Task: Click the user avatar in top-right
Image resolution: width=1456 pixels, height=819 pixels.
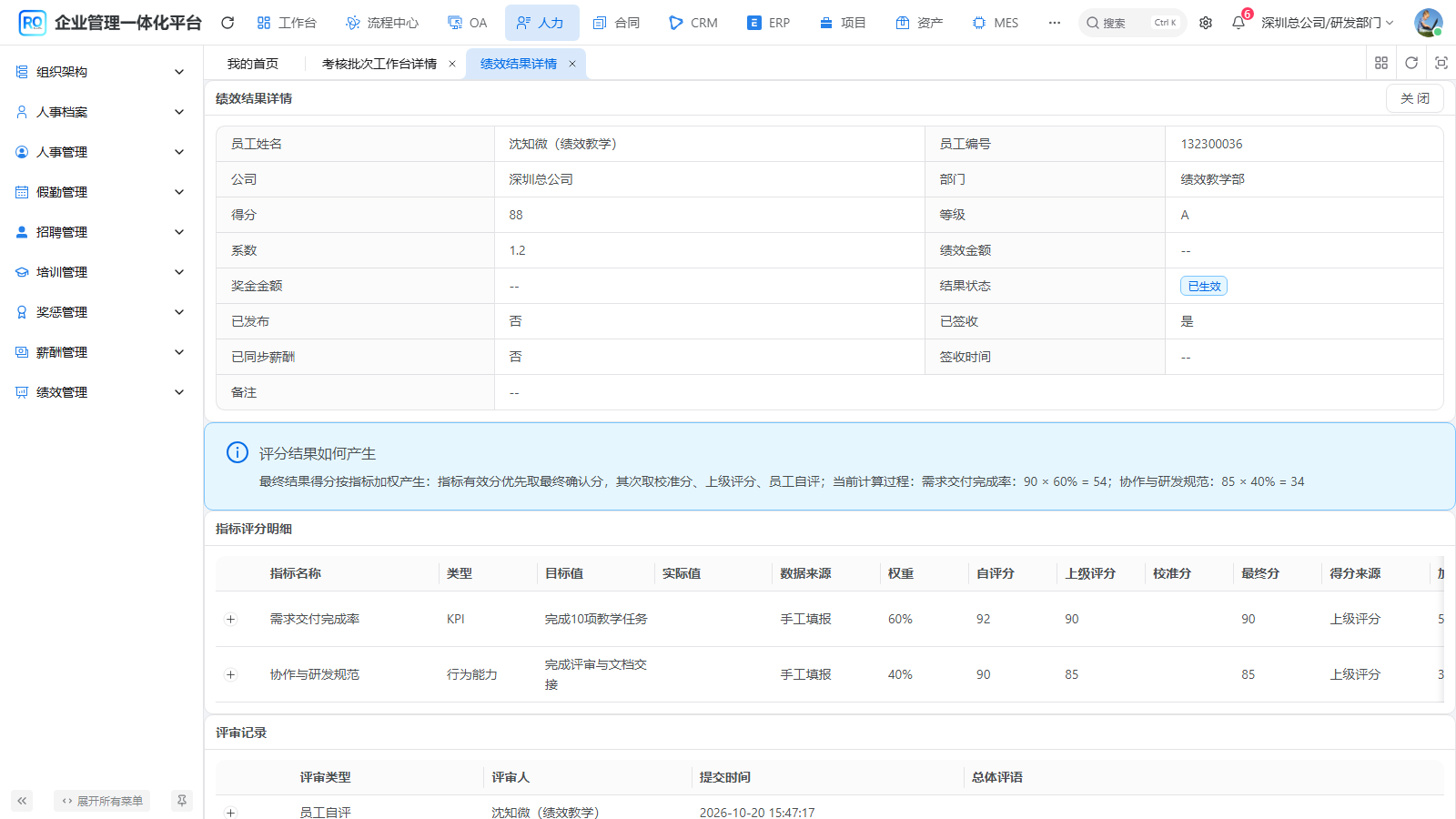Action: pyautogui.click(x=1428, y=23)
